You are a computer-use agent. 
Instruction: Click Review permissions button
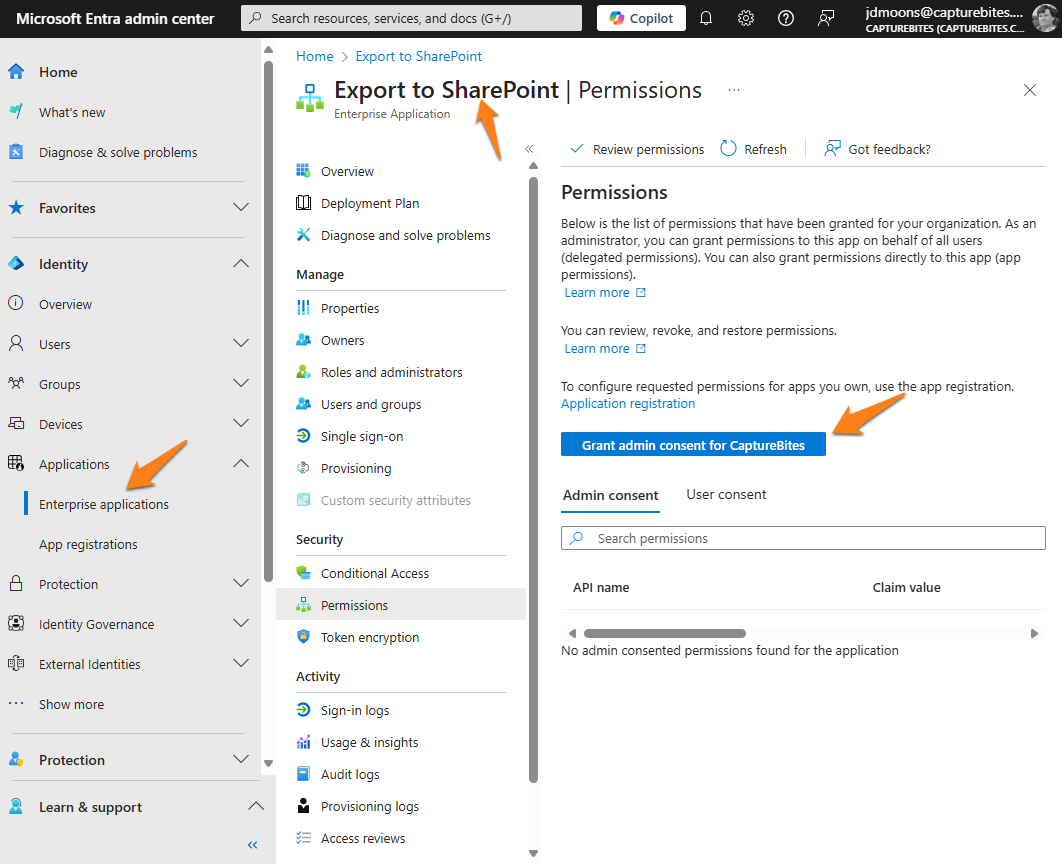click(x=637, y=149)
